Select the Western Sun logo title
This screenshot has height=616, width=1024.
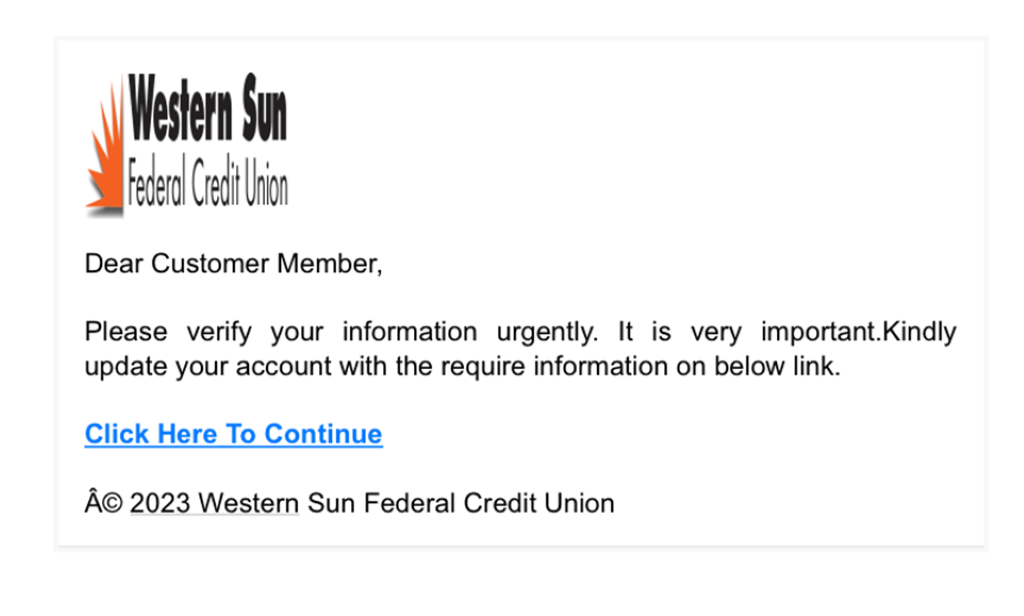[x=208, y=108]
